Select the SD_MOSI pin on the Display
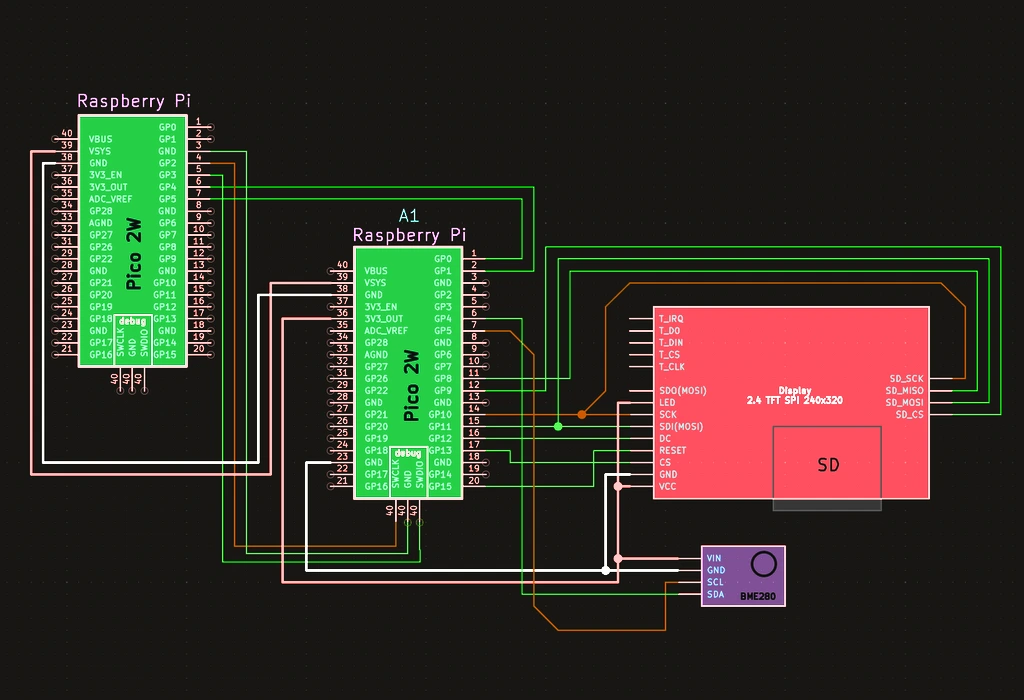 [x=904, y=402]
